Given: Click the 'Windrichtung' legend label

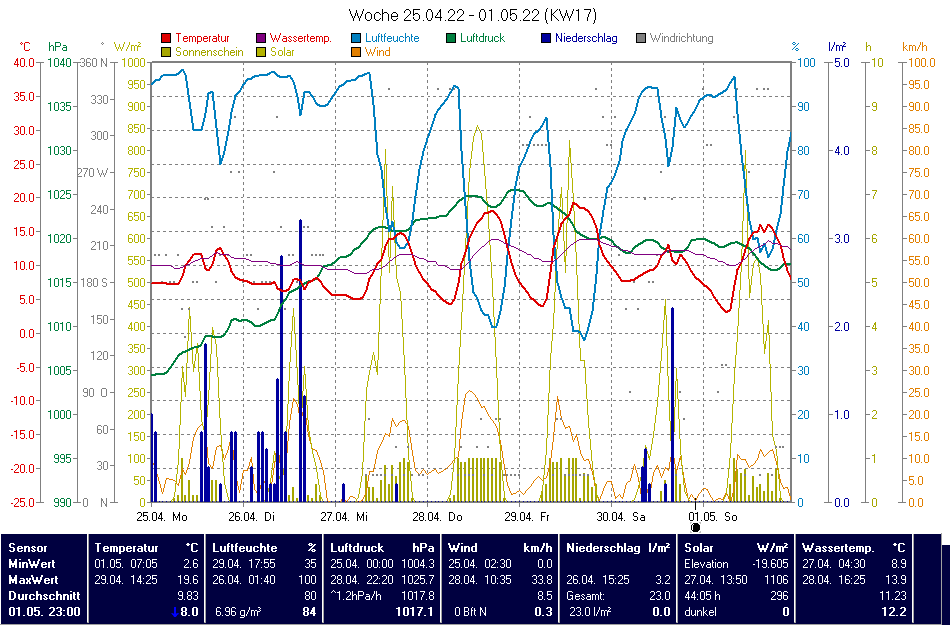Looking at the screenshot, I should tap(682, 38).
